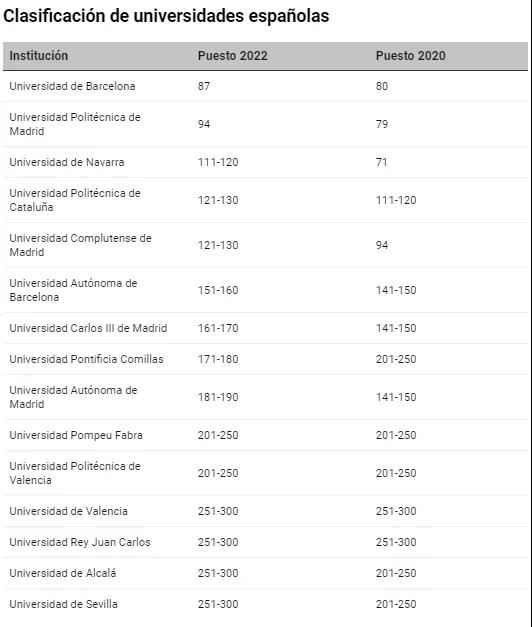Click Universidad Complutense de Madrid name
This screenshot has width=532, height=627.
[x=80, y=245]
